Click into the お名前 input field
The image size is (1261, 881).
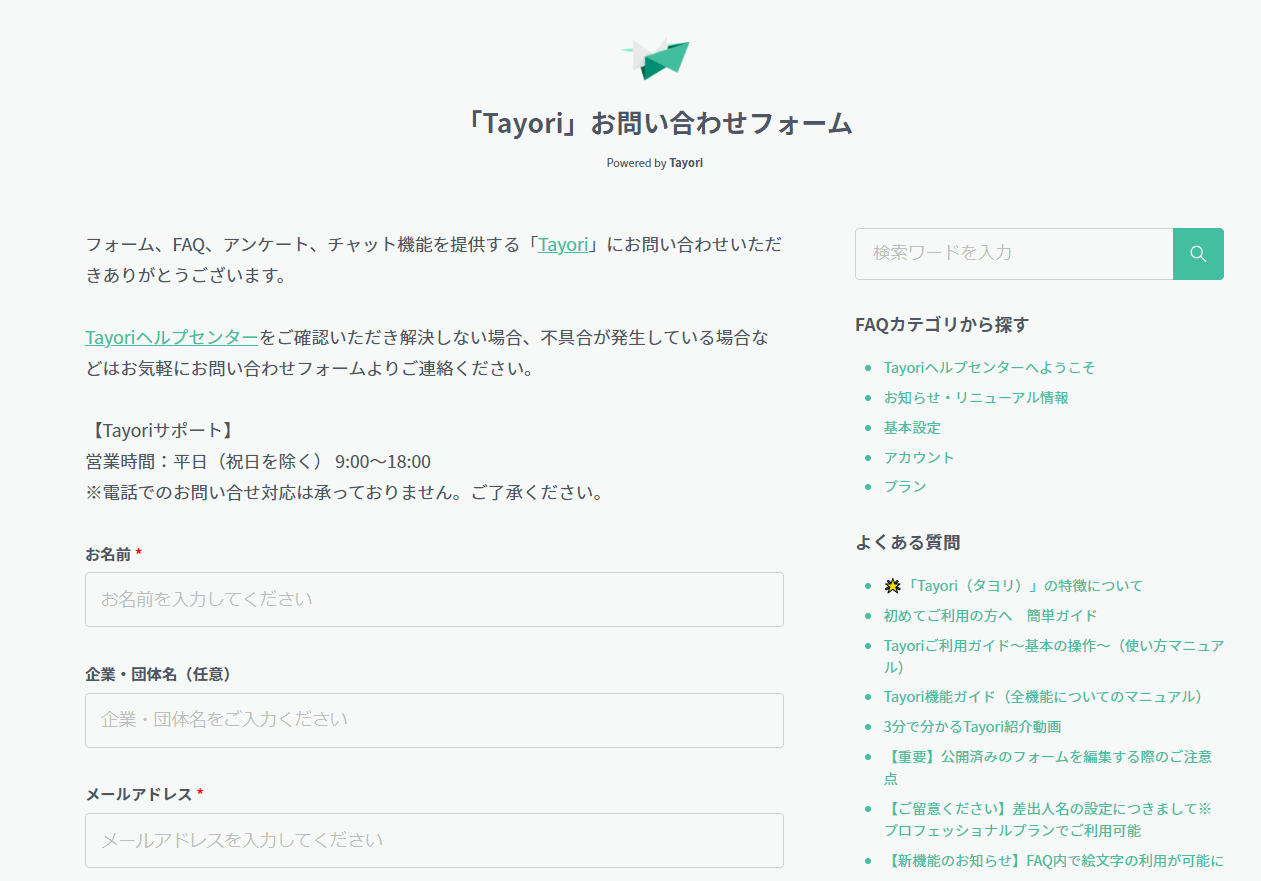[434, 600]
